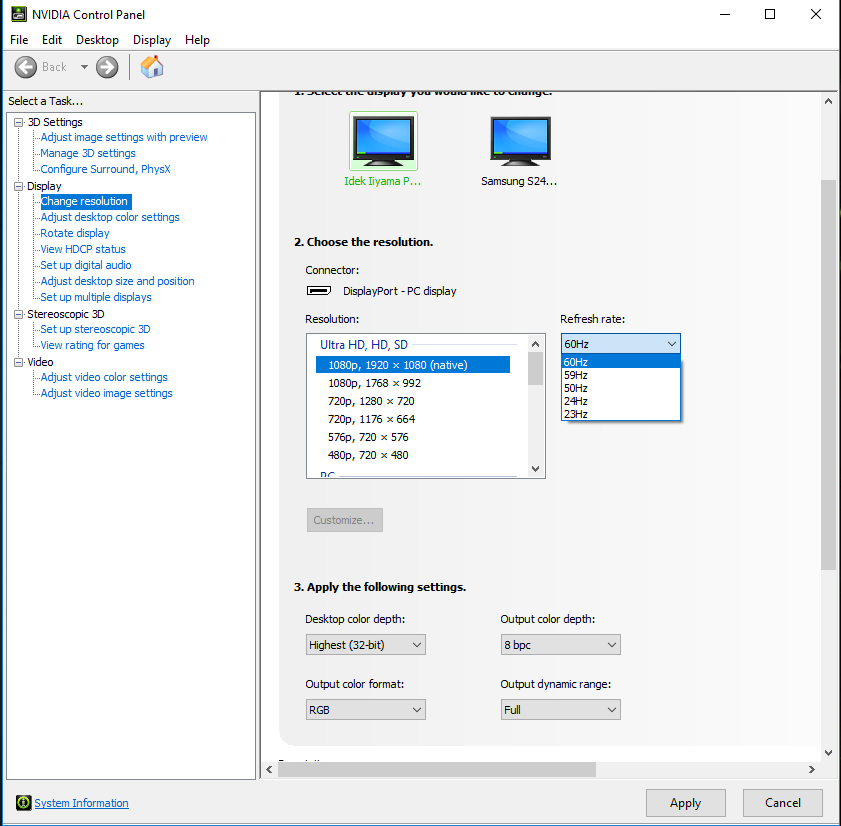
Task: Click the Refresh rate combo box
Action: tap(621, 344)
